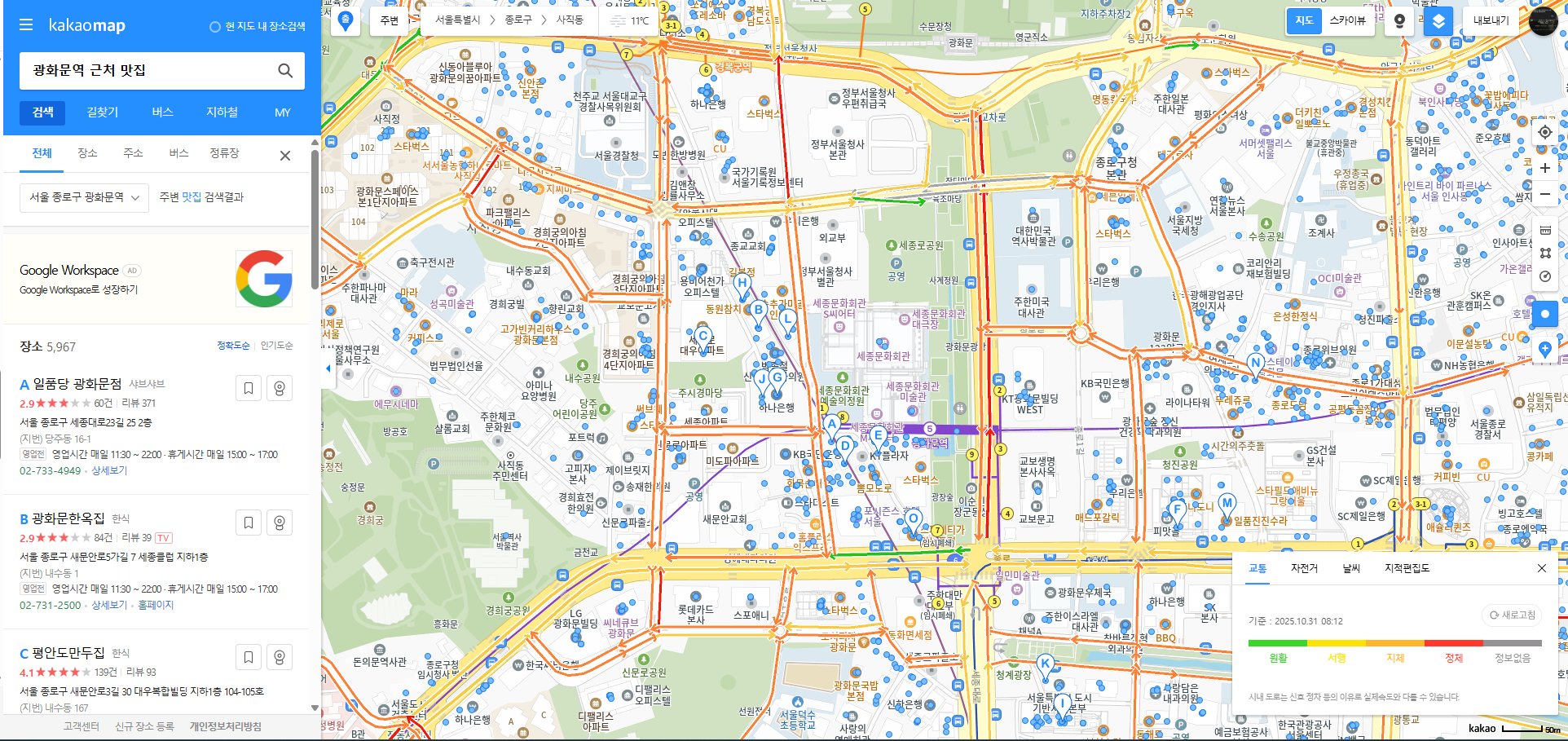Zoom in the map with plus
1568x741 pixels.
[1545, 168]
